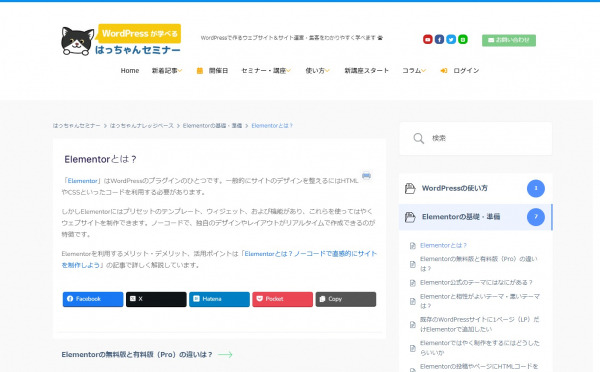Viewport: 600px width, 372px height.
Task: Click the green お問い合わせ contact button
Action: [509, 40]
